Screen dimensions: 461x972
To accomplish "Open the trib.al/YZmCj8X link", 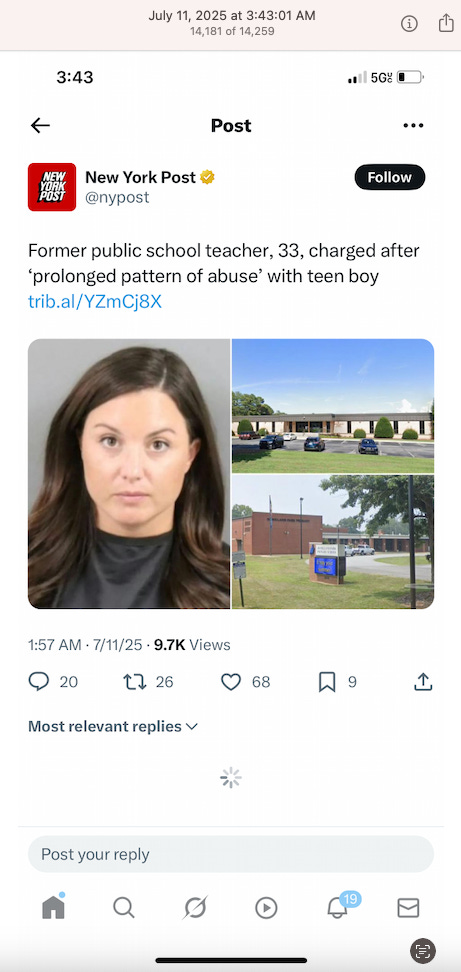I will (x=95, y=301).
